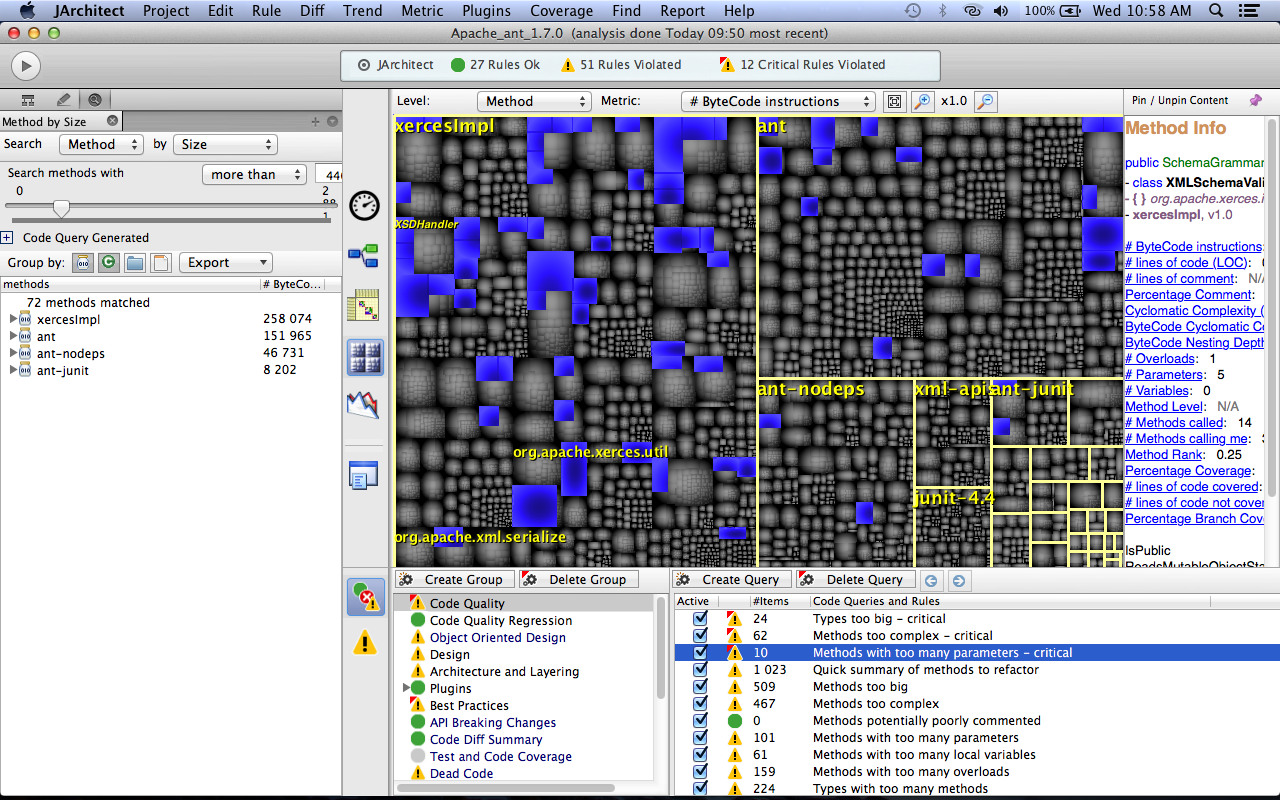The width and height of the screenshot is (1280, 800).
Task: Select the Dead Code rule group
Action: coord(461,773)
